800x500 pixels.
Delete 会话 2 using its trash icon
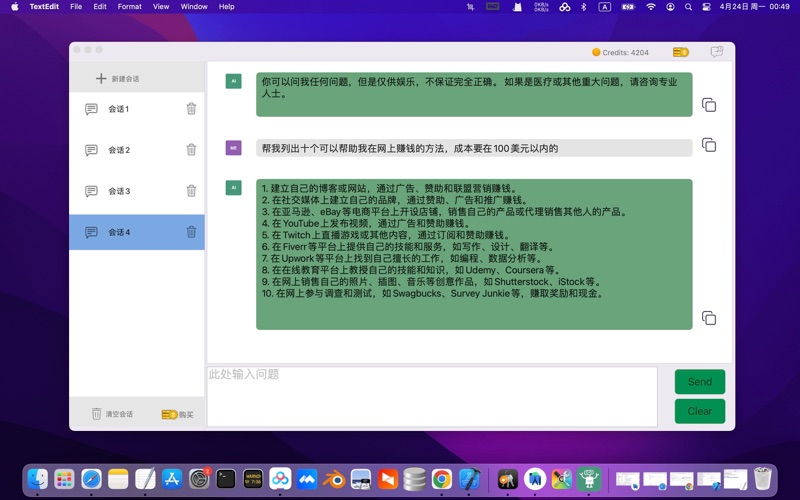(191, 150)
